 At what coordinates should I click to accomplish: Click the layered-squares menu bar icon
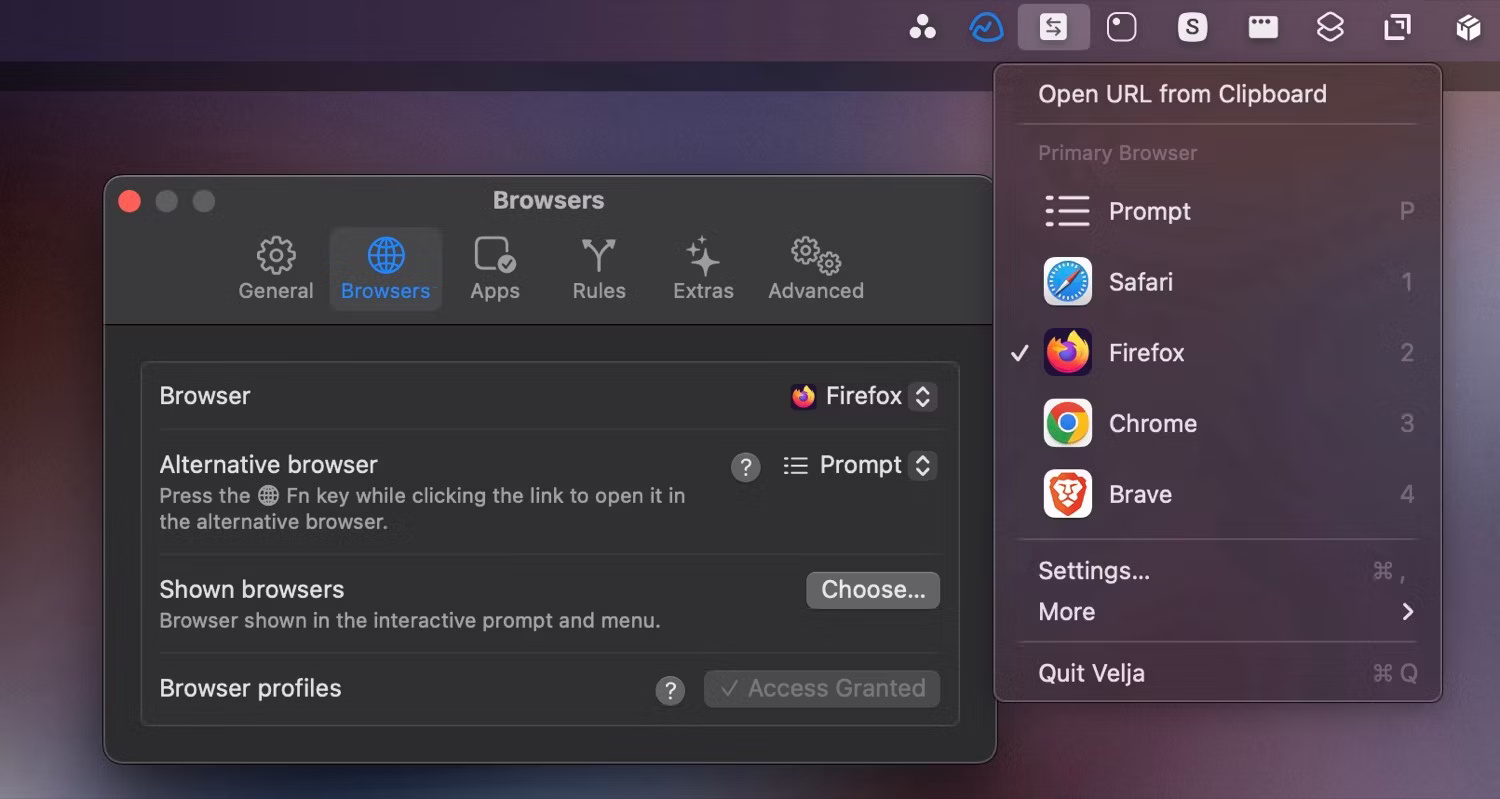click(x=1330, y=27)
